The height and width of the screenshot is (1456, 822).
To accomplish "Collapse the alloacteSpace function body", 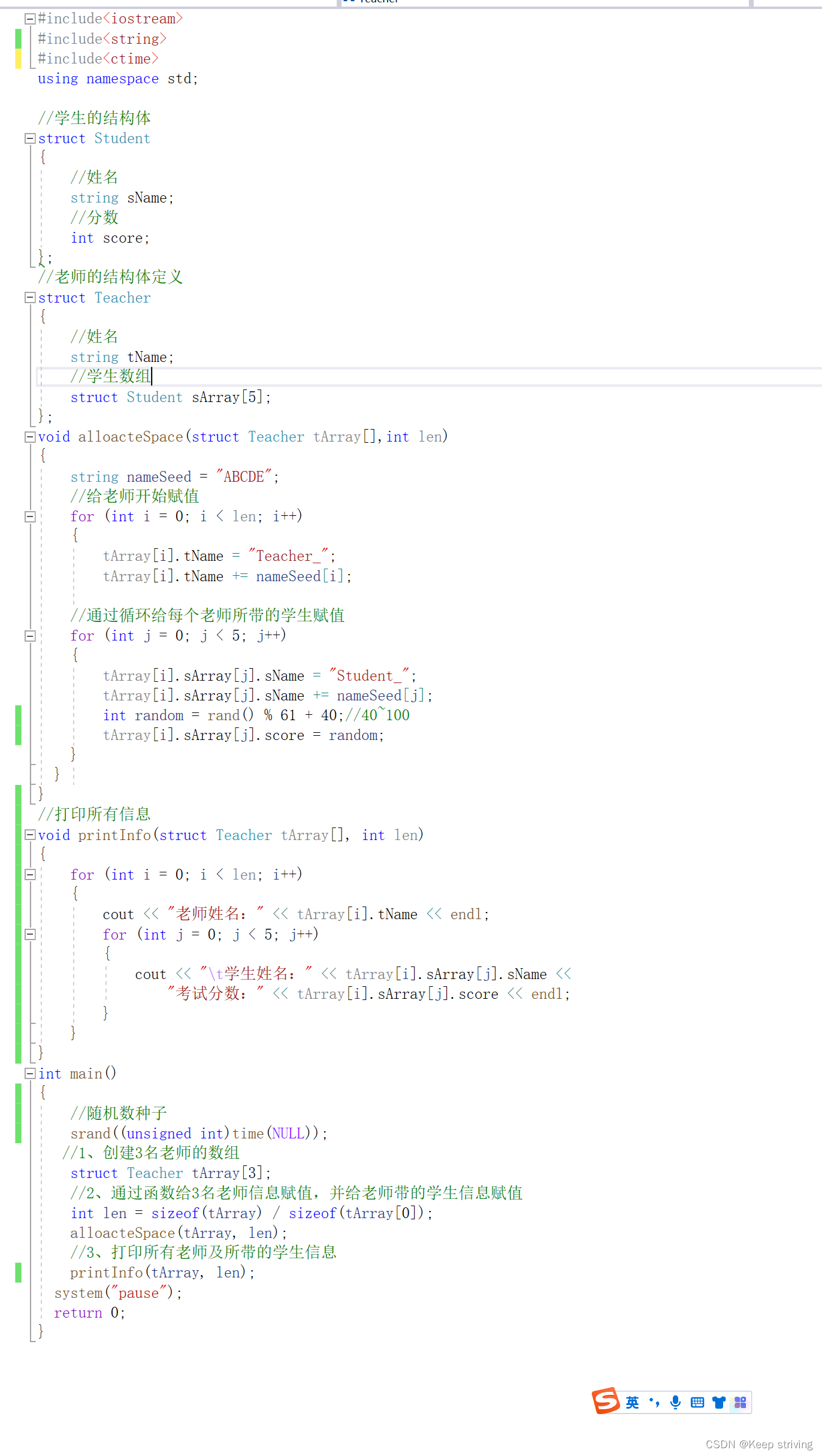I will click(x=29, y=437).
